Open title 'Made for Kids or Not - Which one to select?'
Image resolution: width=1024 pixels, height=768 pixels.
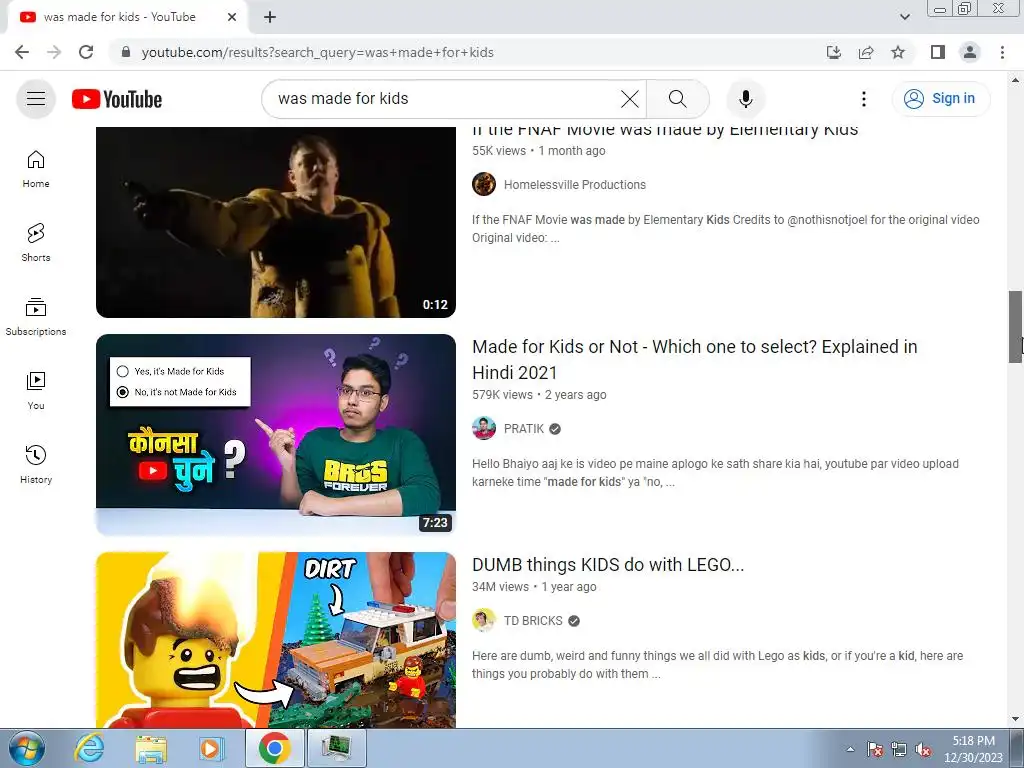point(695,360)
